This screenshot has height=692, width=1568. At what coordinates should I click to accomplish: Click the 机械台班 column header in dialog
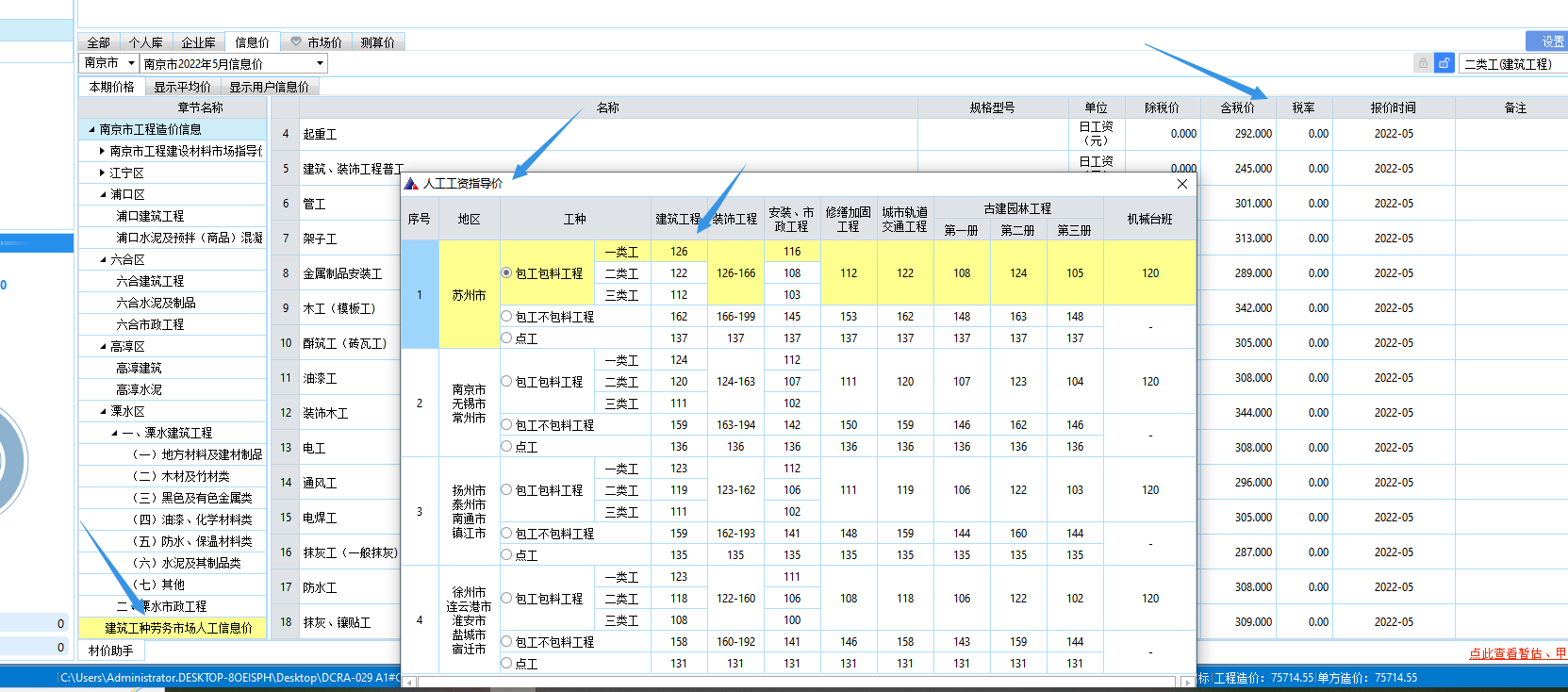tap(1149, 219)
